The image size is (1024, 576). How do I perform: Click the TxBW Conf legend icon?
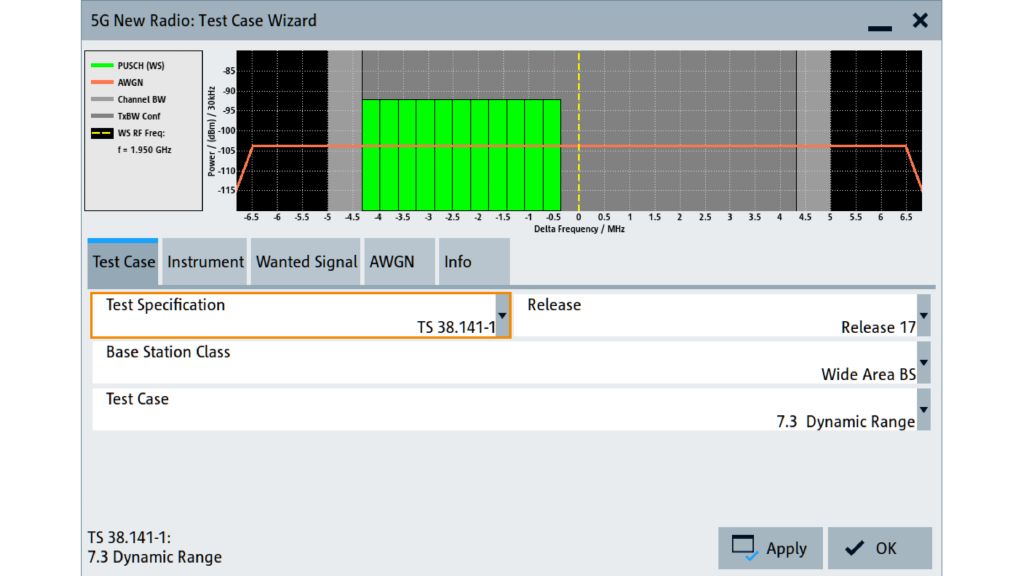[102, 116]
